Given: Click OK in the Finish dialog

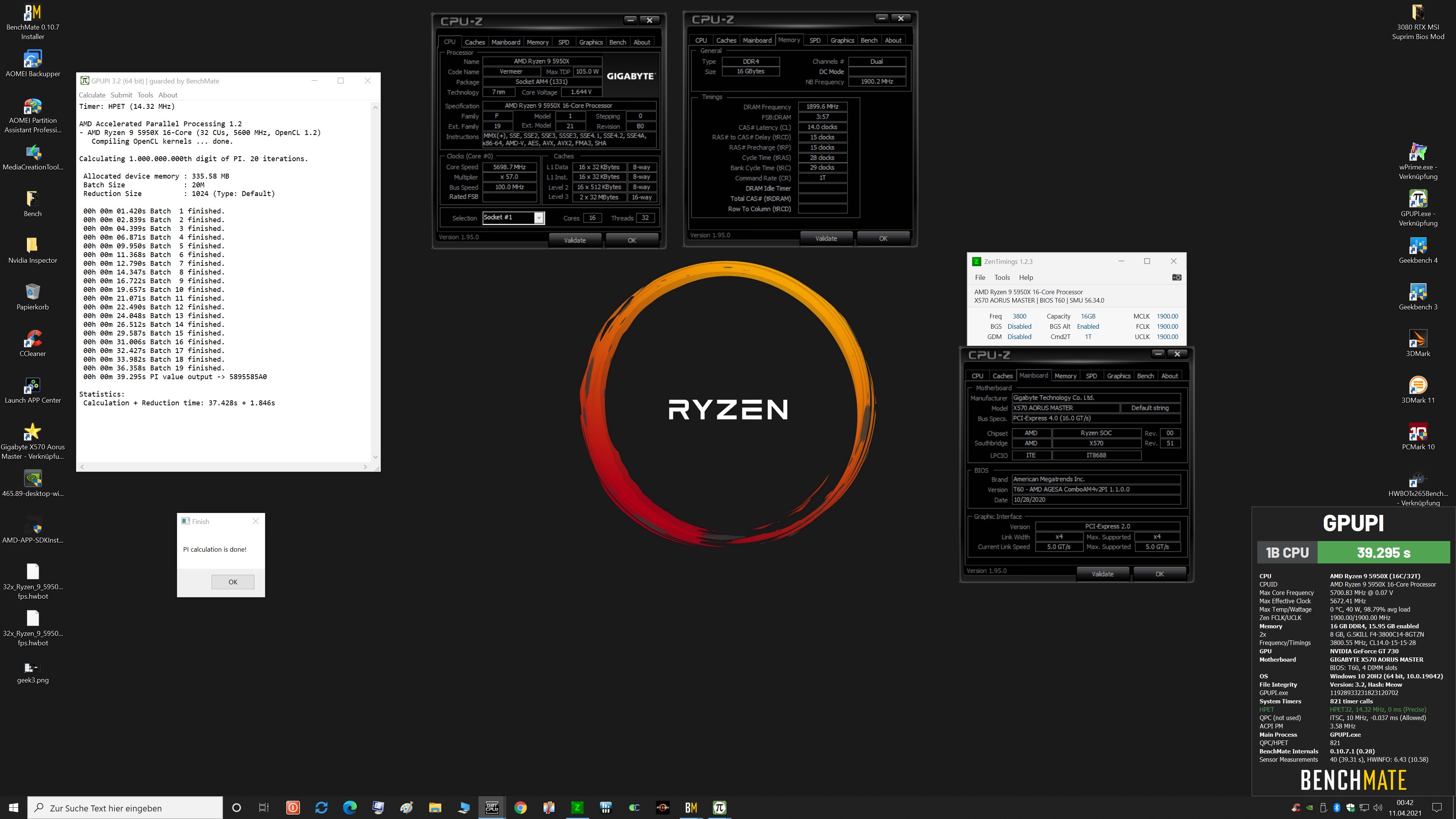Looking at the screenshot, I should click(x=233, y=582).
